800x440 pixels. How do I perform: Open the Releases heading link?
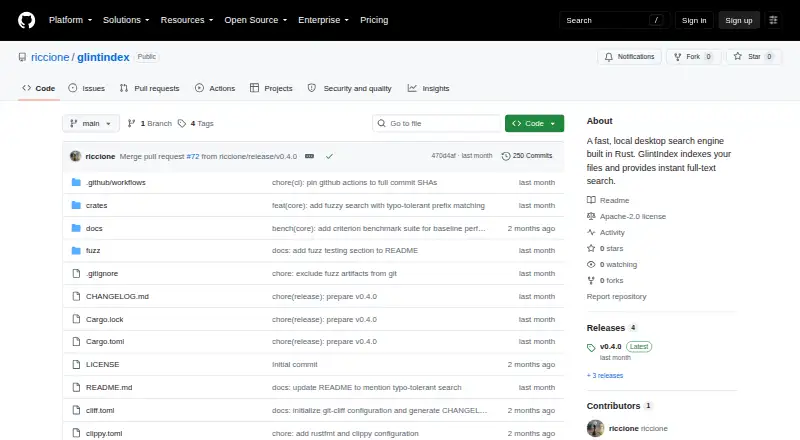click(x=606, y=328)
